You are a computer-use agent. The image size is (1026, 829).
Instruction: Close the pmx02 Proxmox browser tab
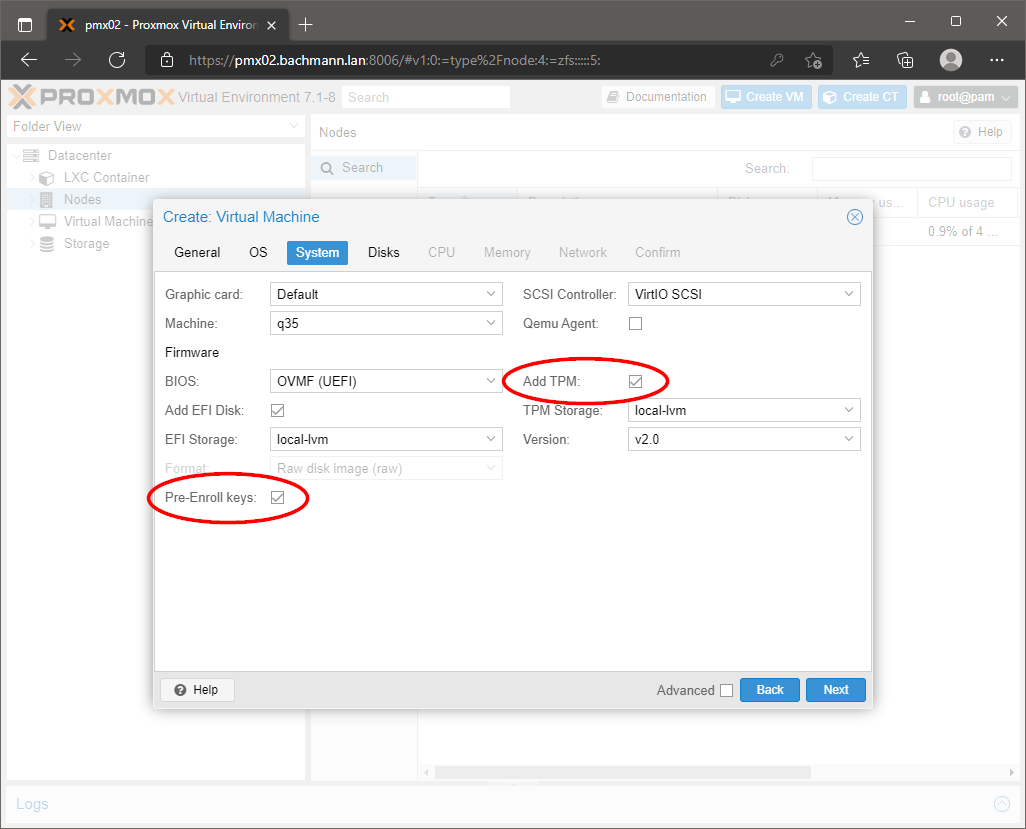(272, 26)
